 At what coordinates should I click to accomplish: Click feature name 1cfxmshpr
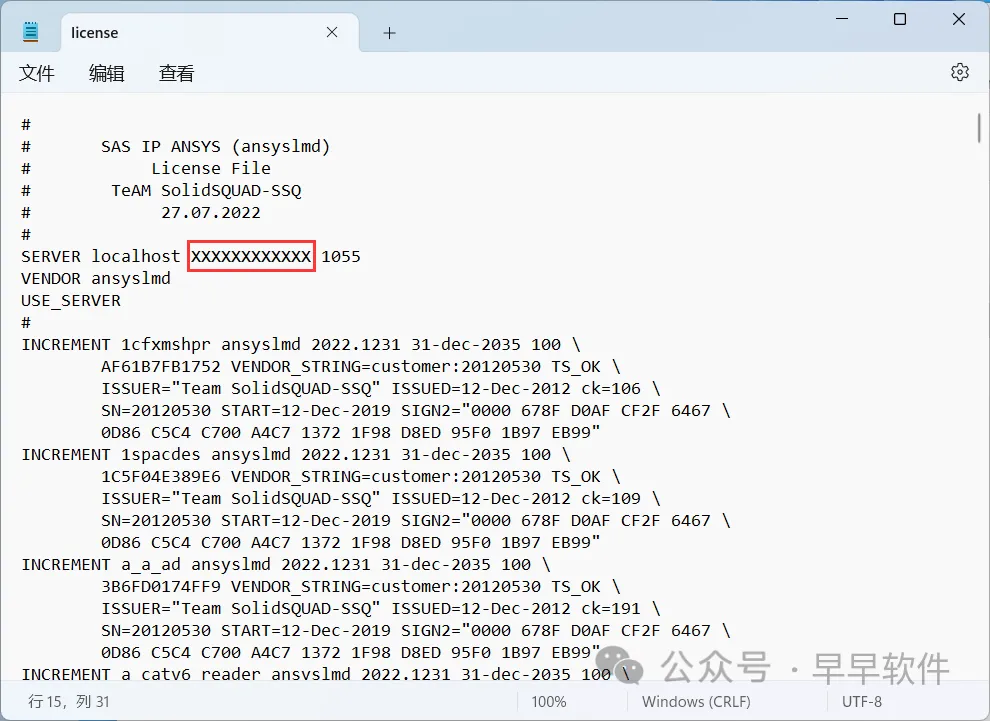pyautogui.click(x=165, y=345)
